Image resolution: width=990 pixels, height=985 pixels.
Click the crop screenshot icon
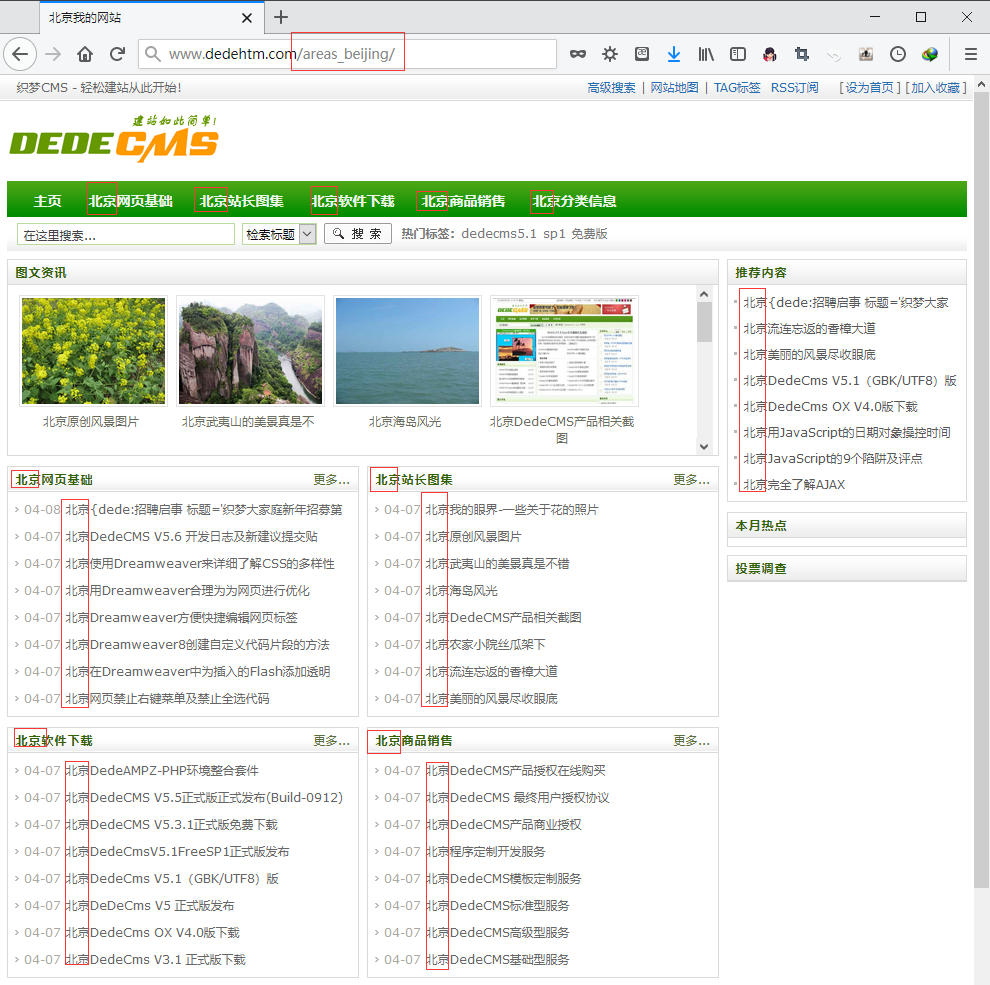[802, 54]
